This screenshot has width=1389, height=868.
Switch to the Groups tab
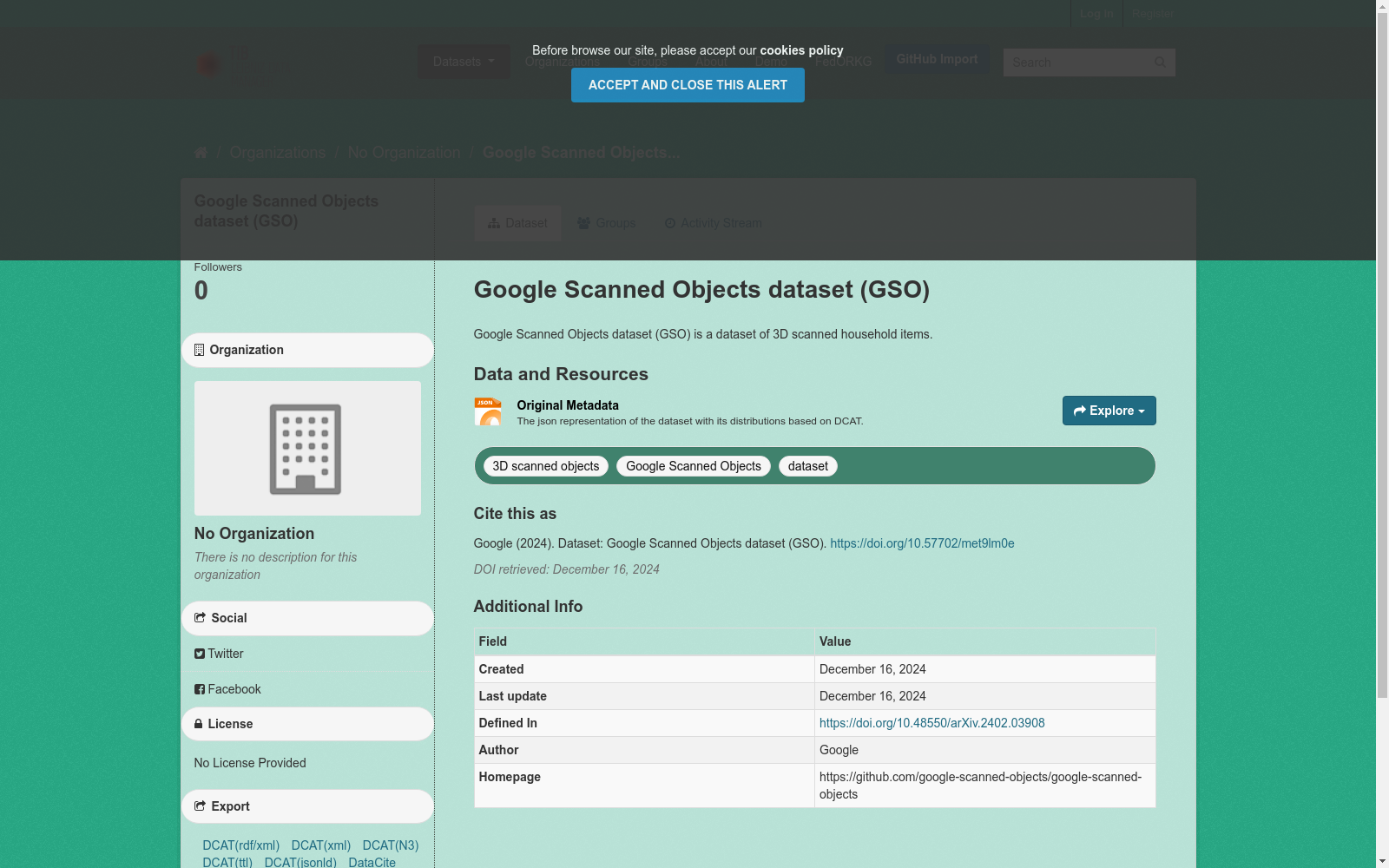(x=607, y=223)
